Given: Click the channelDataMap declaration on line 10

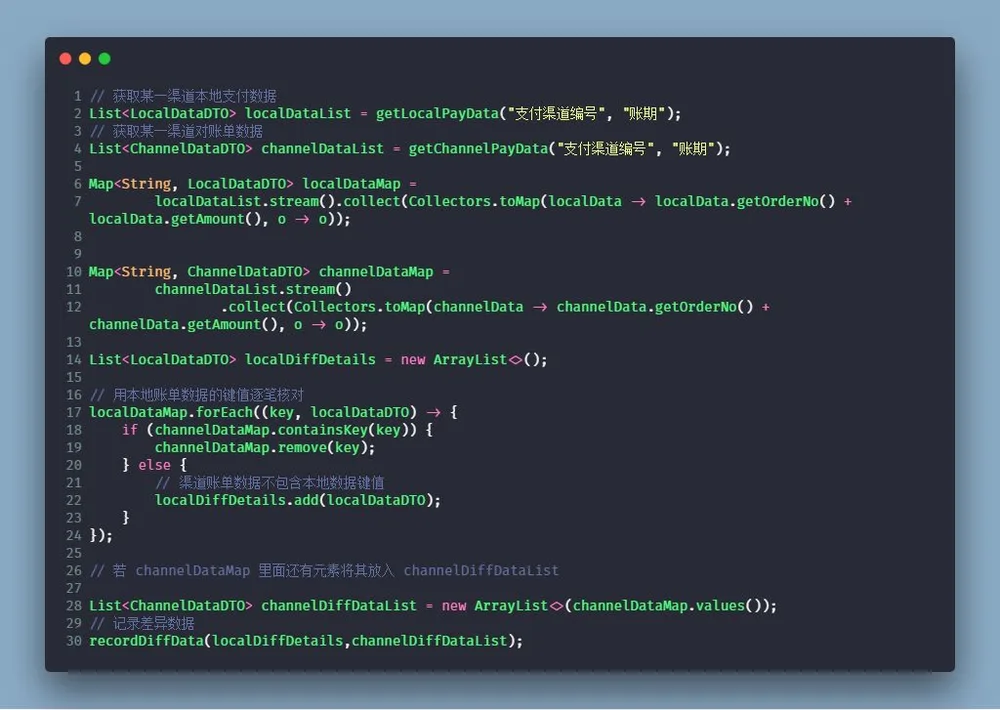Looking at the screenshot, I should pyautogui.click(x=376, y=272).
